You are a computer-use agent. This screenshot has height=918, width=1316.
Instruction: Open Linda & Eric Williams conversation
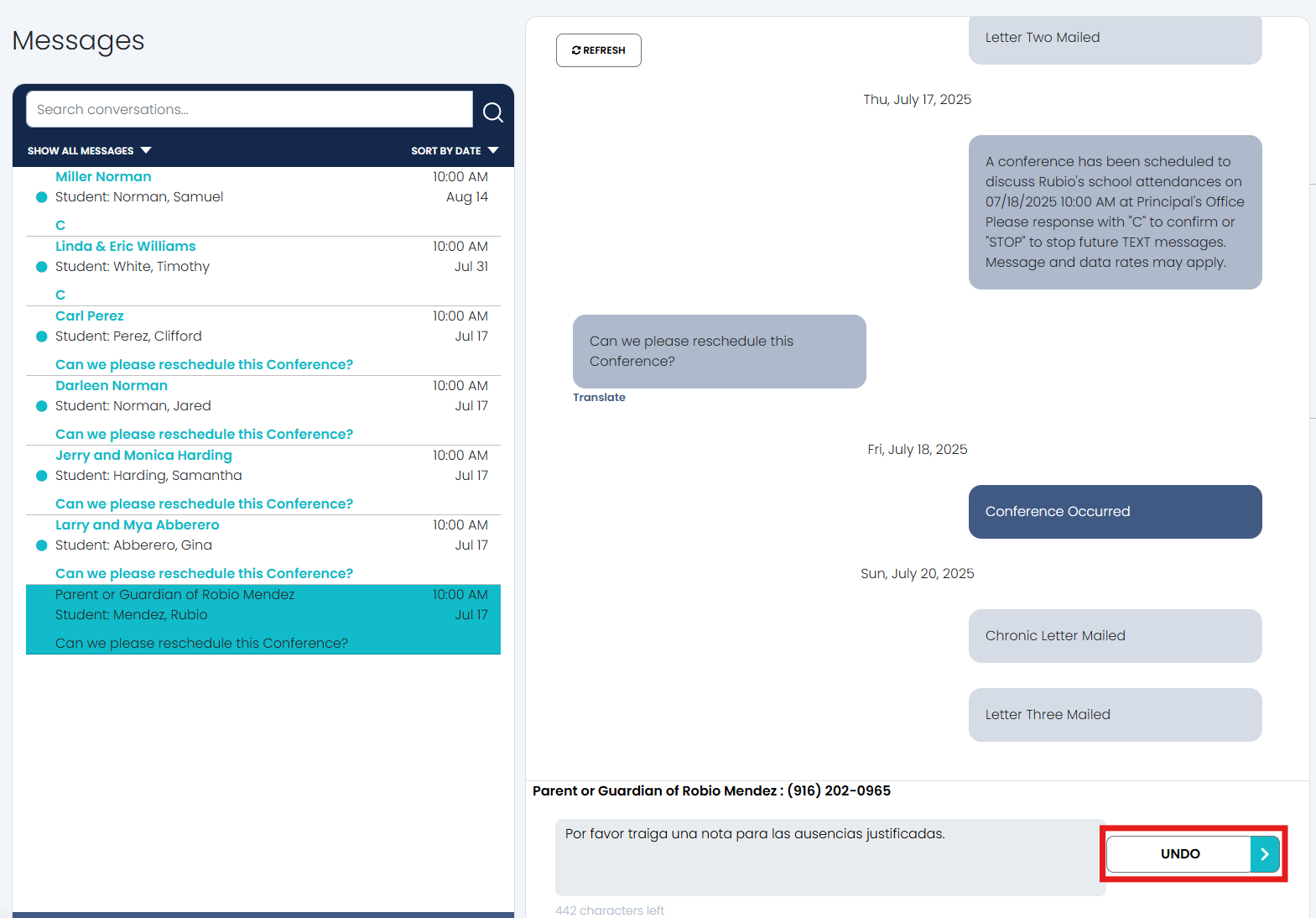pos(125,247)
